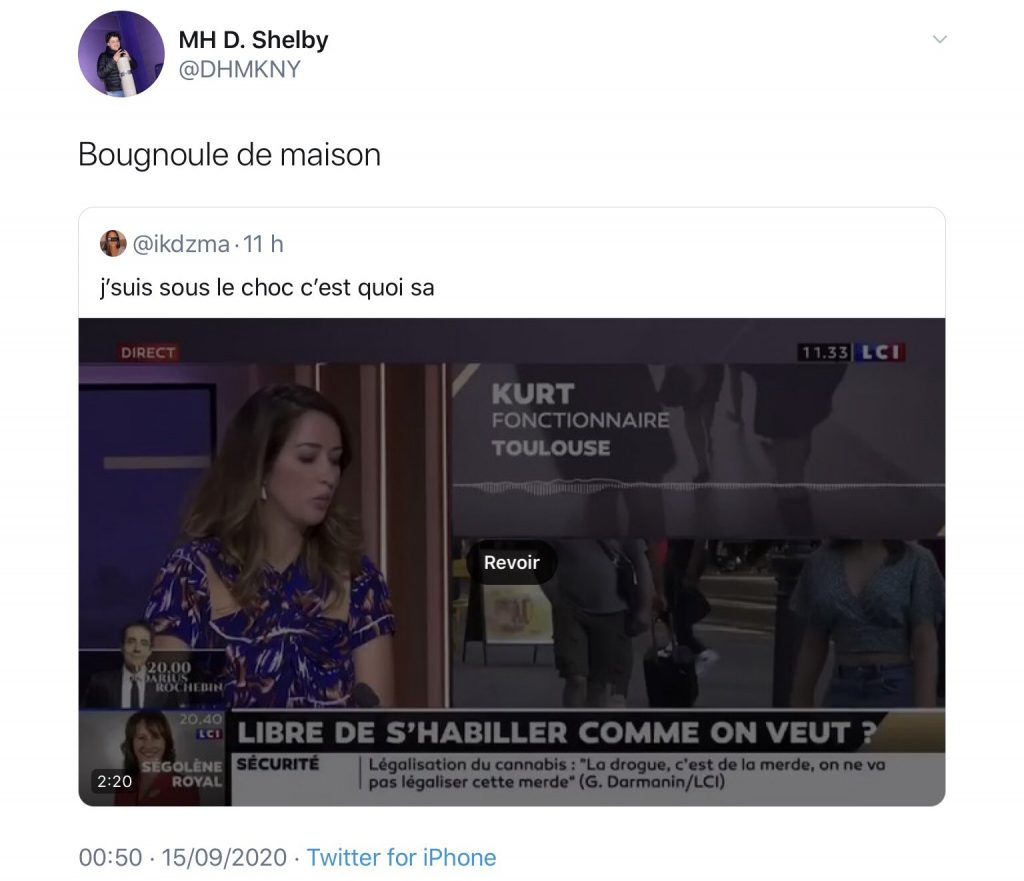Click the Darius Rochebin 20.00 thumbnail
Image resolution: width=1024 pixels, height=881 pixels.
[153, 666]
